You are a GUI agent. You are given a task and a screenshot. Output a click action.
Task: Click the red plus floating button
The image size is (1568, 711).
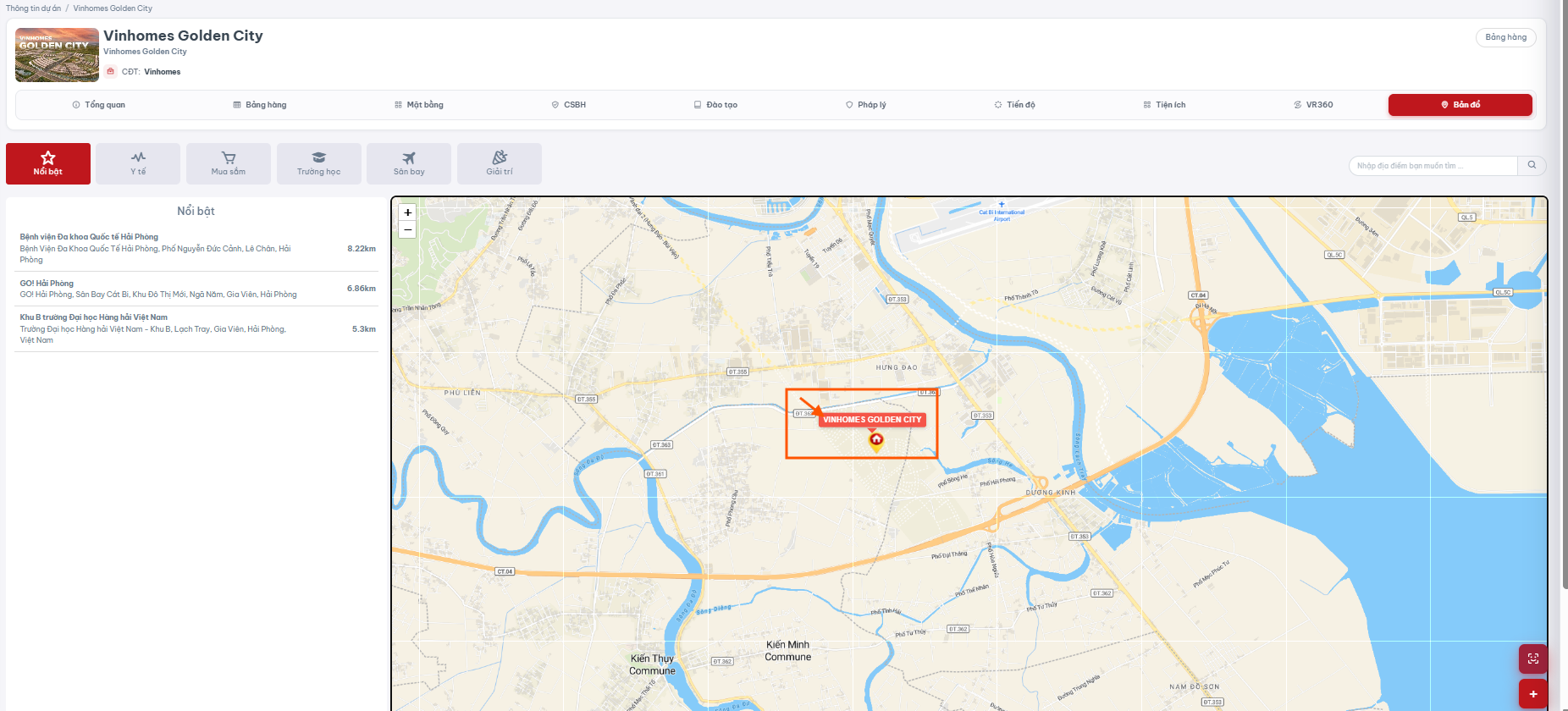tap(1533, 694)
